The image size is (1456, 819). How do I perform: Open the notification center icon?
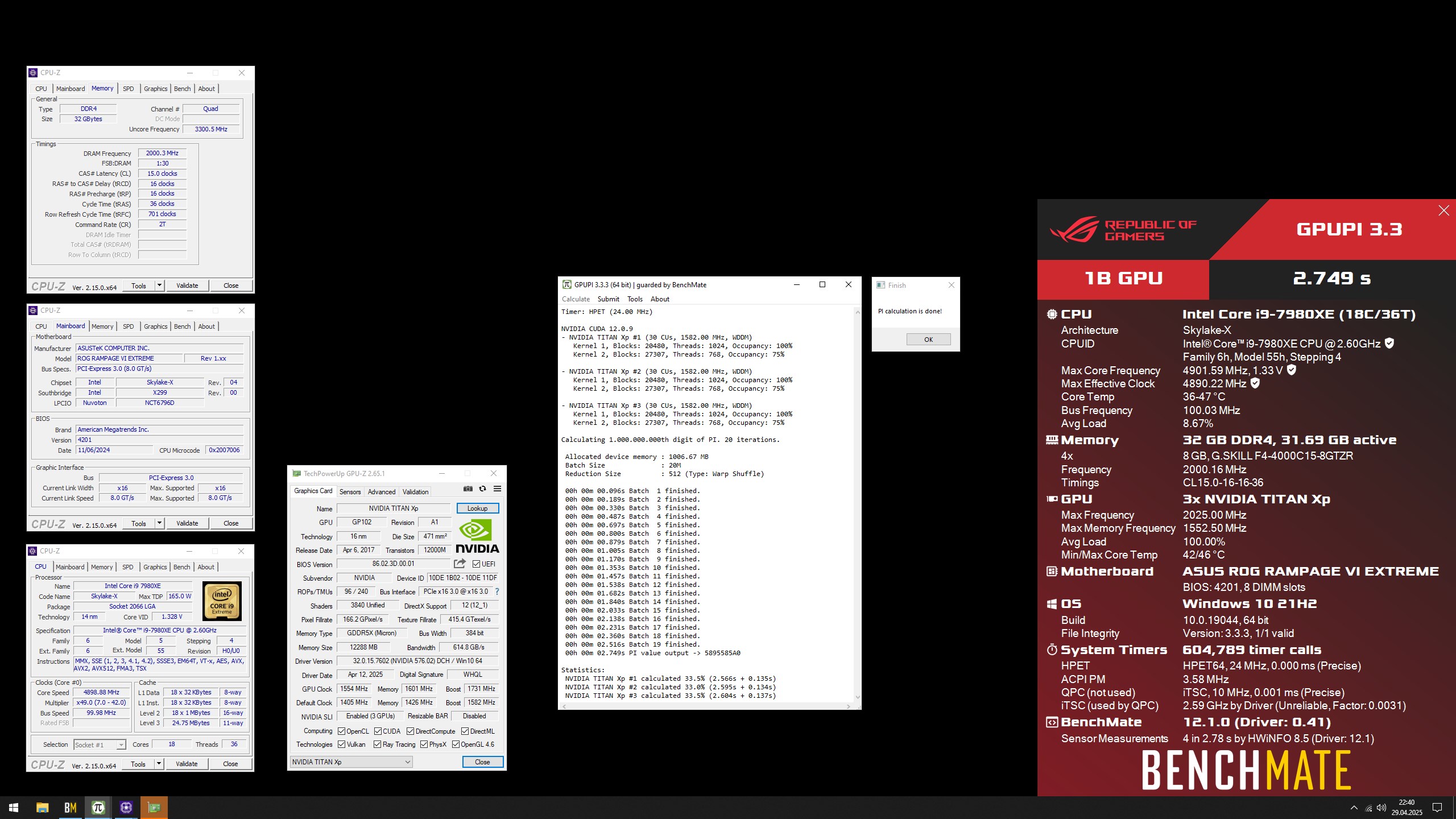1437,808
